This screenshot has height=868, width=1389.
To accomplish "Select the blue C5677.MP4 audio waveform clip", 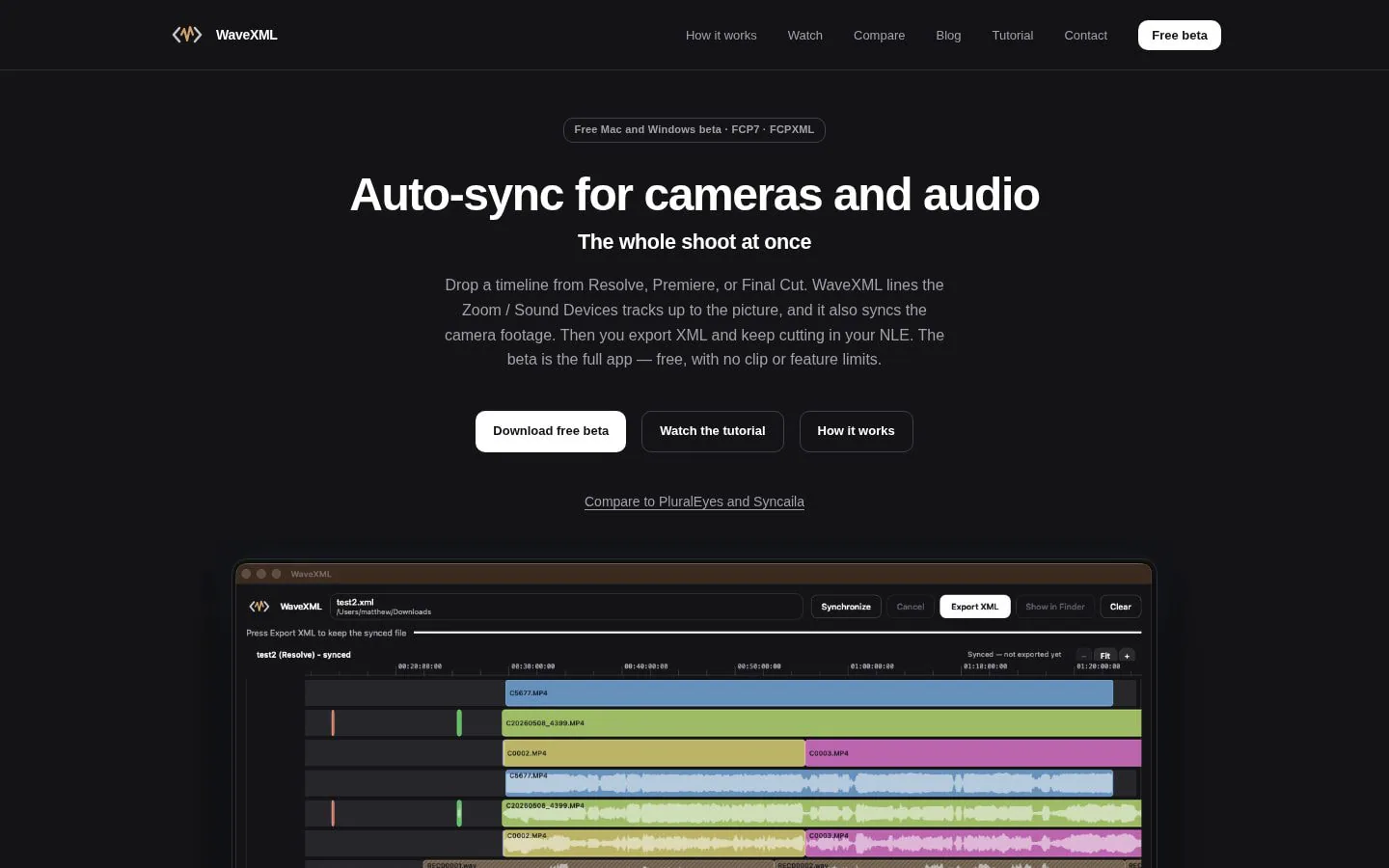I will click(x=809, y=783).
